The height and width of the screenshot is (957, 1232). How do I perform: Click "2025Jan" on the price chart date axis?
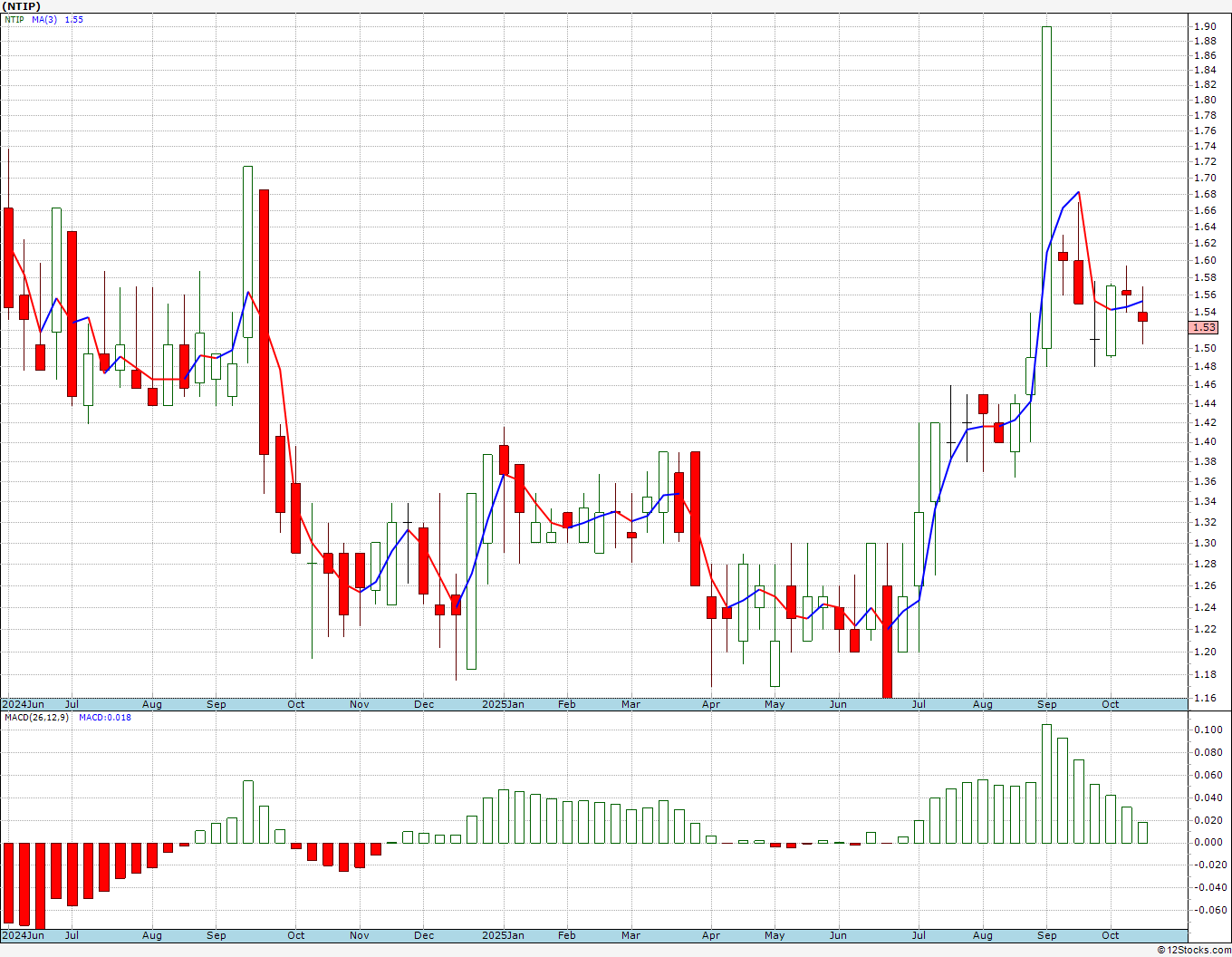click(x=503, y=704)
